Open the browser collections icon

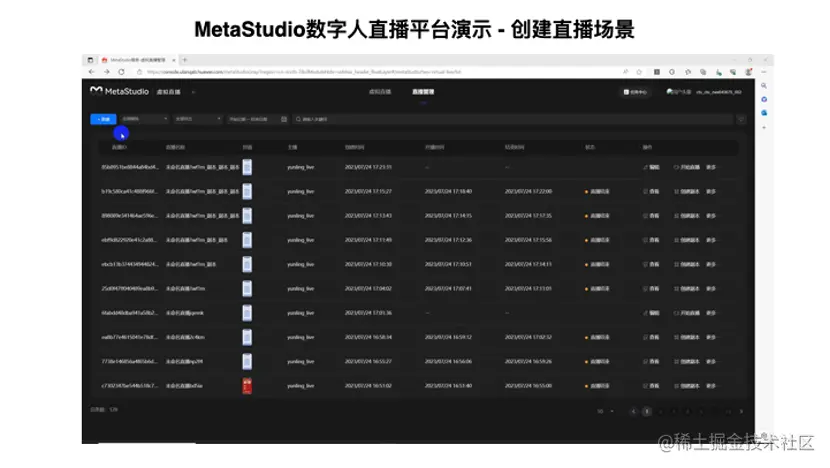[703, 72]
